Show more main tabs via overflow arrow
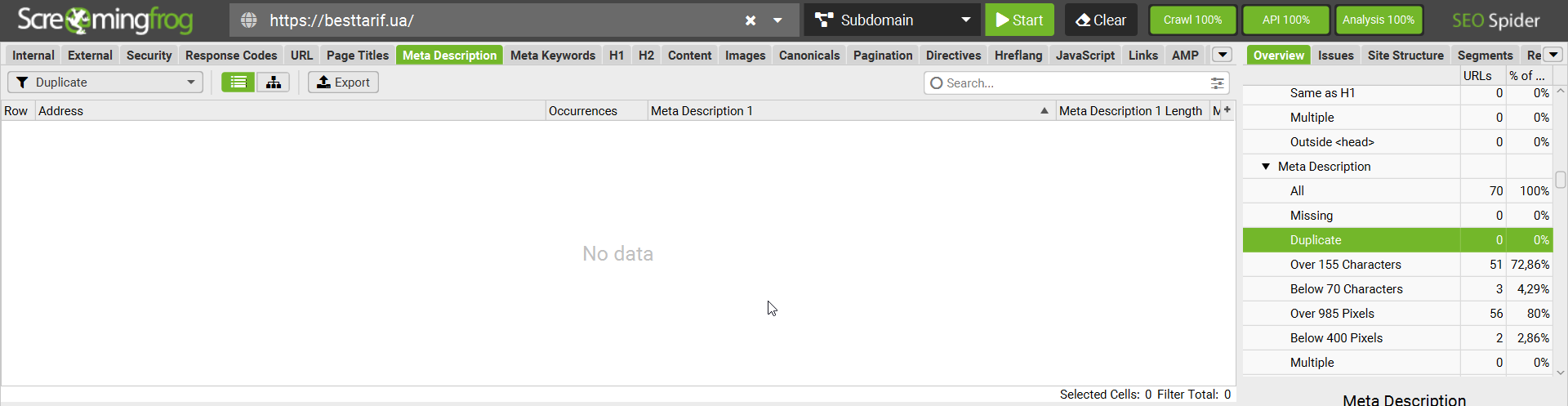Viewport: 1568px width, 406px height. 1222,55
